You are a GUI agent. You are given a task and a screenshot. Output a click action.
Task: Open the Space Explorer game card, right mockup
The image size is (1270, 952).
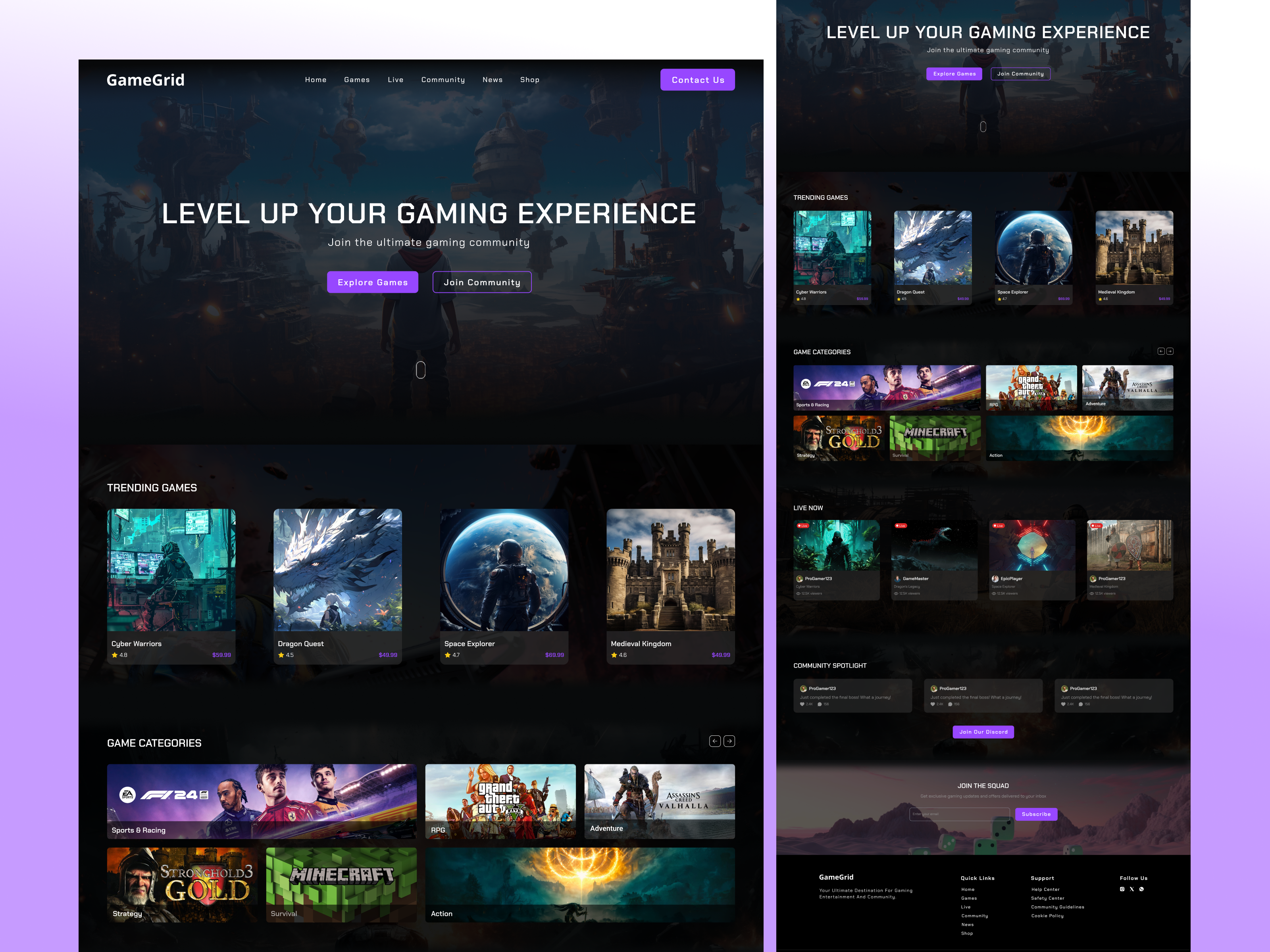click(x=1033, y=258)
